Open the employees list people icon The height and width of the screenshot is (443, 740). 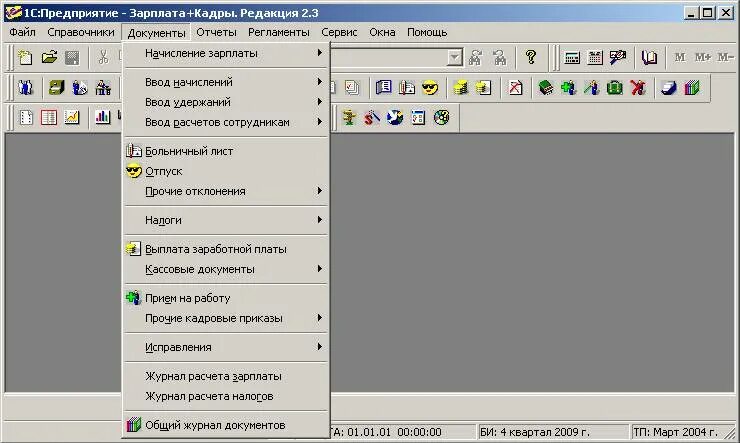tap(25, 88)
